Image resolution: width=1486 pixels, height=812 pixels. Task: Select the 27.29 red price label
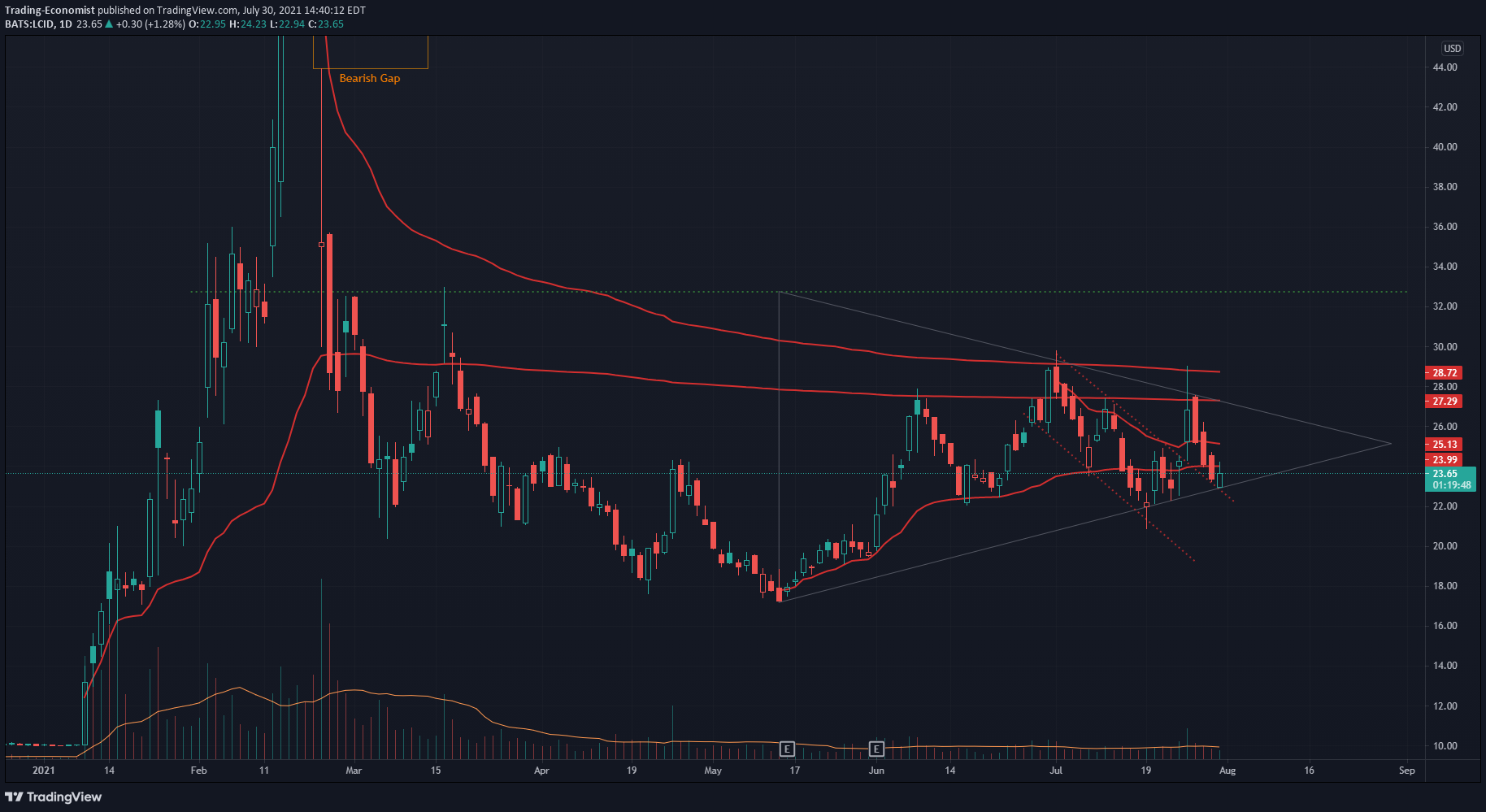(1444, 402)
